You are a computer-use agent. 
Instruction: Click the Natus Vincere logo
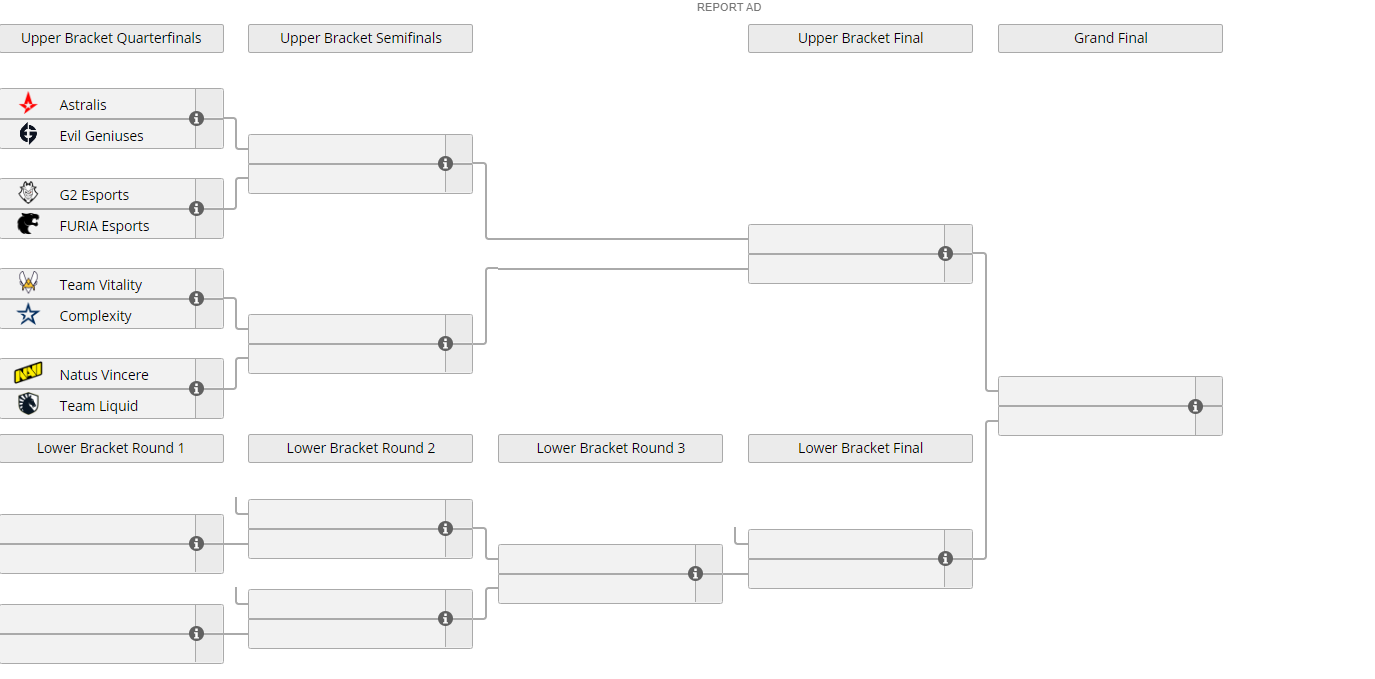(29, 374)
